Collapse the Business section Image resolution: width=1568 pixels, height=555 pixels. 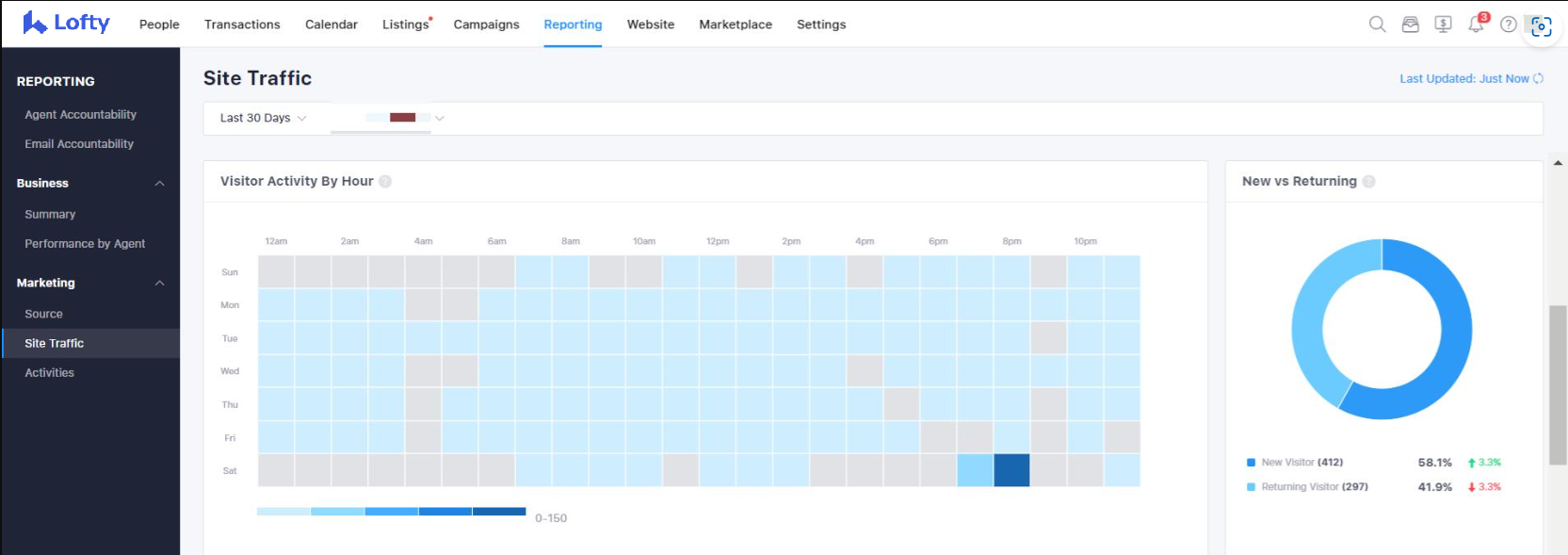coord(159,184)
